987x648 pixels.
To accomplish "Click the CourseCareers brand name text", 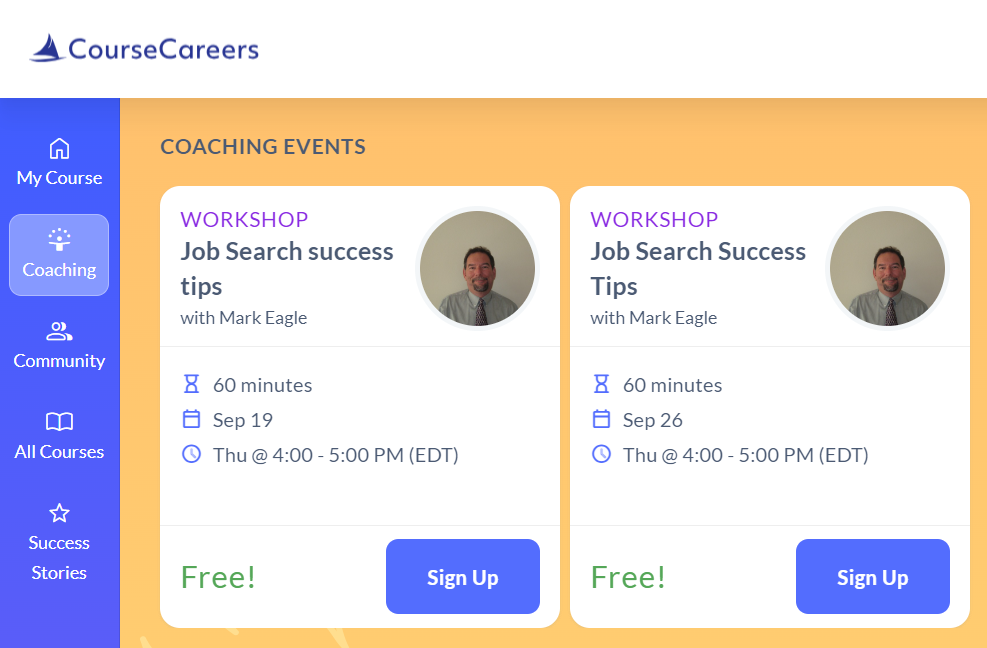I will point(163,48).
